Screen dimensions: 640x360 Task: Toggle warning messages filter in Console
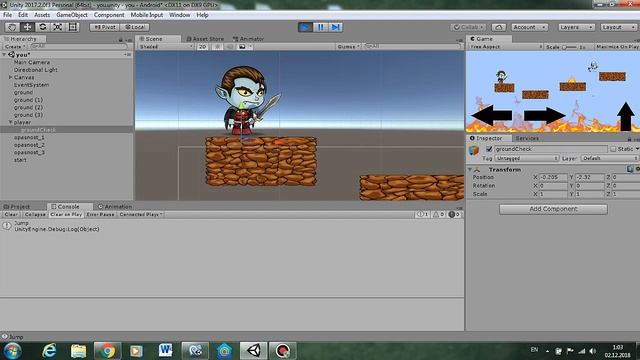pyautogui.click(x=438, y=214)
